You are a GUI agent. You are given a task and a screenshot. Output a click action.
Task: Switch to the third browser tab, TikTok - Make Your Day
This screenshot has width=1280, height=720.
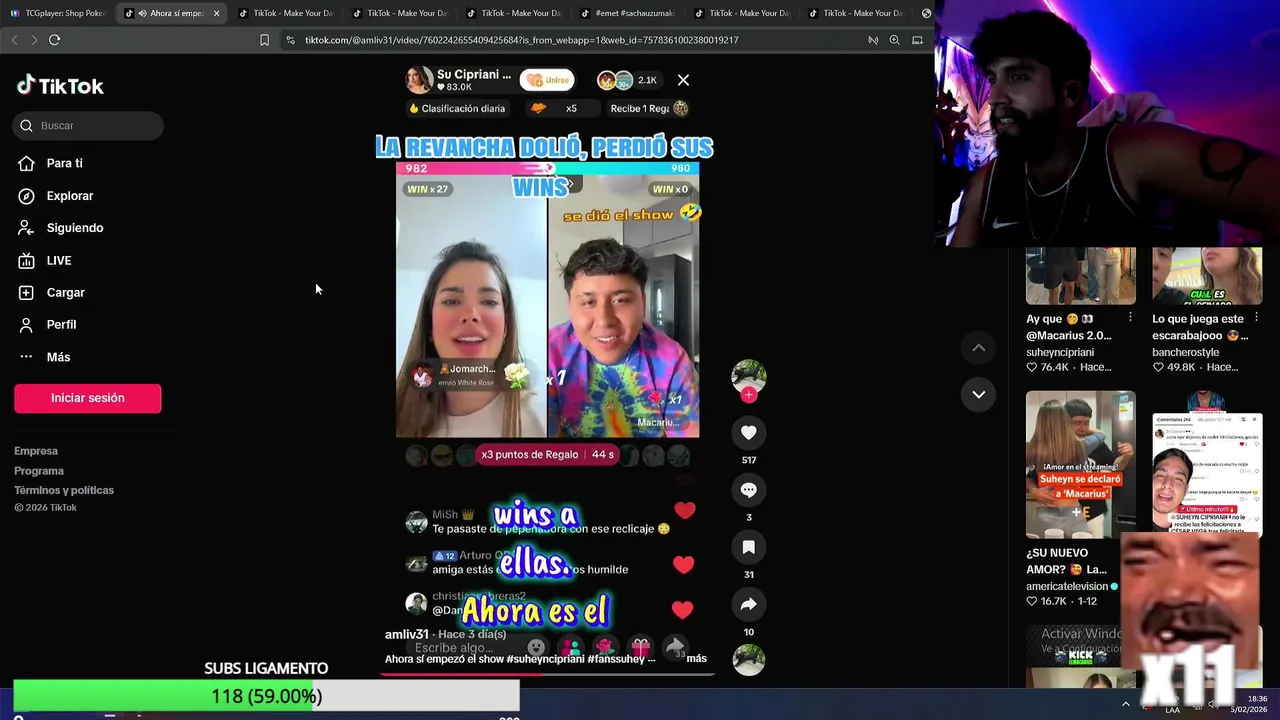(286, 13)
